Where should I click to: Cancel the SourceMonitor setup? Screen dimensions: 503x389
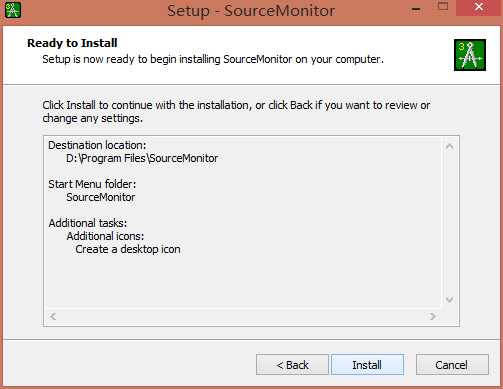click(452, 365)
